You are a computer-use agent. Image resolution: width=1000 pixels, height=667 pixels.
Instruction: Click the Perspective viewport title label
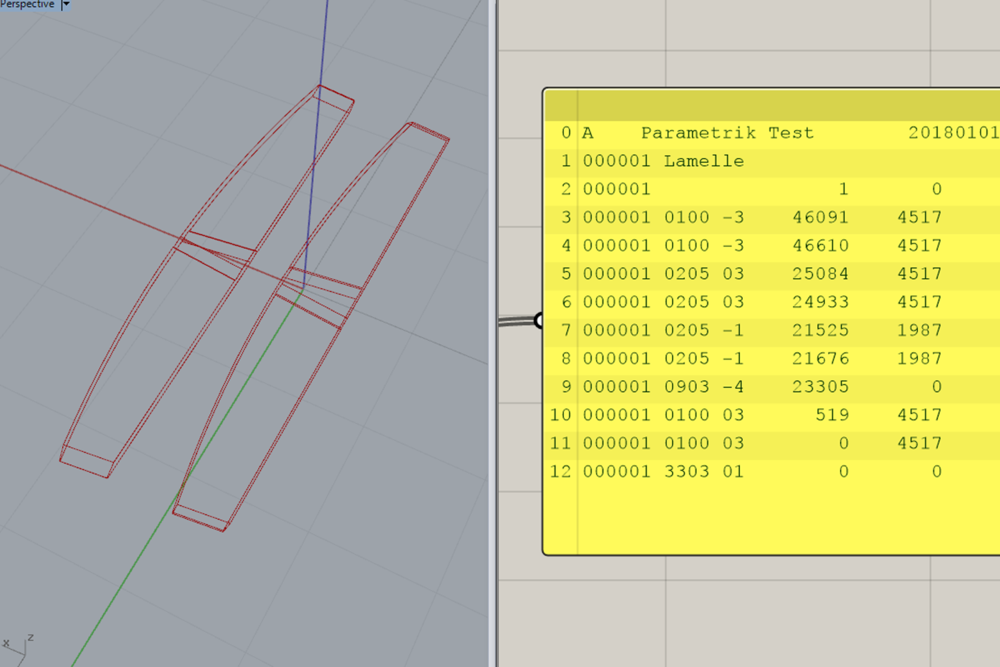pos(28,5)
